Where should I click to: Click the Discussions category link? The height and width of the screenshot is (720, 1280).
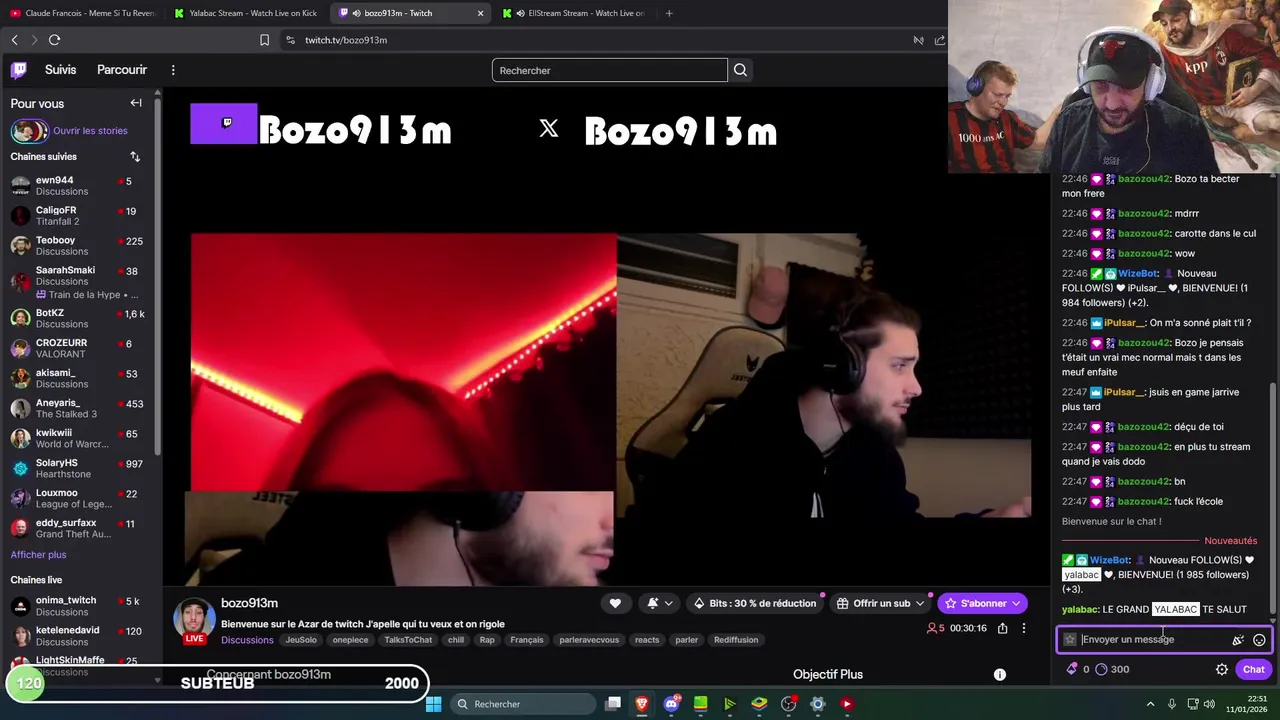point(247,640)
